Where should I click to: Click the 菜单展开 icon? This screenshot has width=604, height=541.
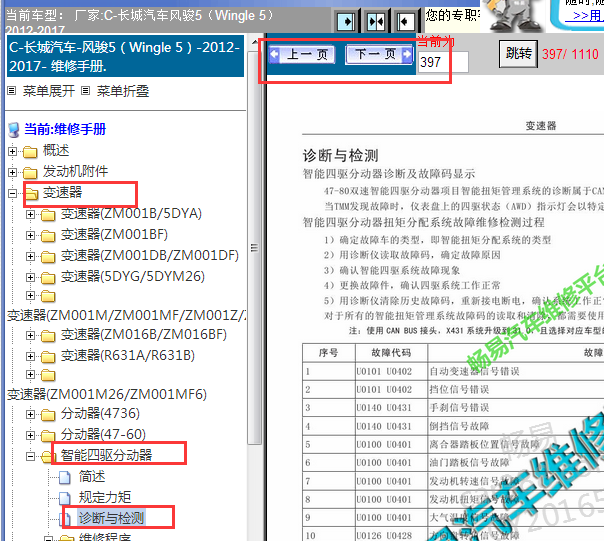coord(12,91)
